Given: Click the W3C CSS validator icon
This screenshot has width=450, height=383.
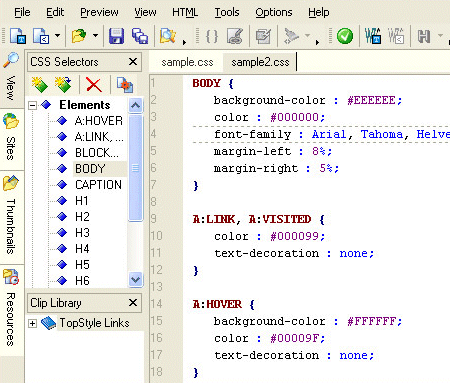Looking at the screenshot, I should (x=373, y=36).
